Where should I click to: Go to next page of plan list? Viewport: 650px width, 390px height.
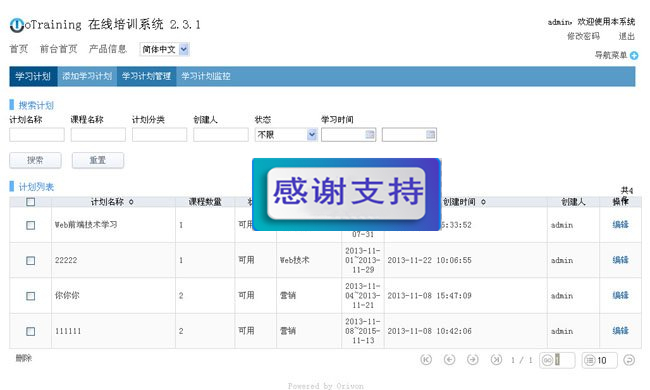point(473,360)
